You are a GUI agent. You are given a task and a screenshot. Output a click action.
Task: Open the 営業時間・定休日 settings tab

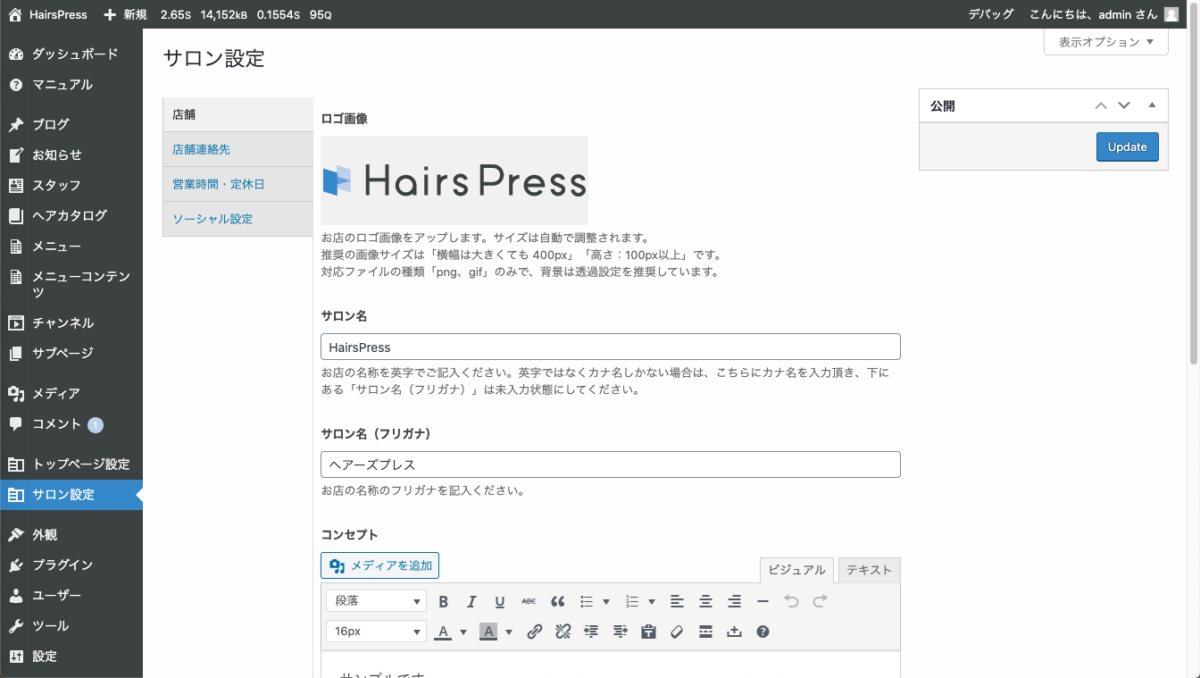218,184
